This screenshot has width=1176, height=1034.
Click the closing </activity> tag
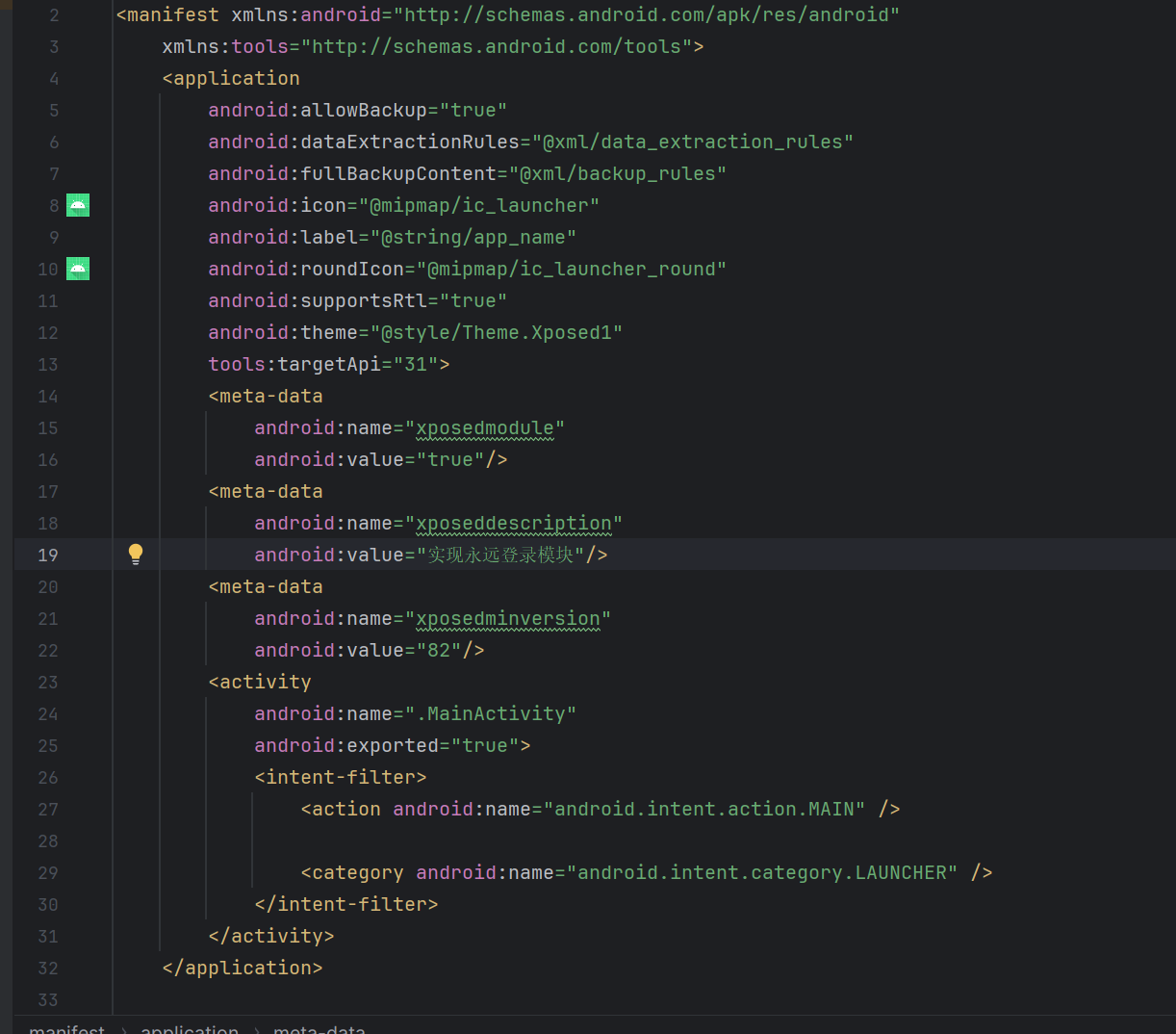(x=271, y=937)
